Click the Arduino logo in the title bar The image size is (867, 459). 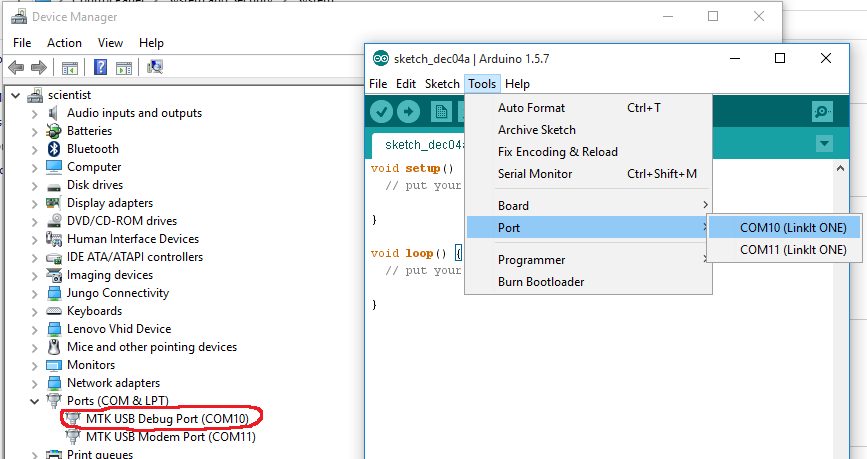coord(380,59)
